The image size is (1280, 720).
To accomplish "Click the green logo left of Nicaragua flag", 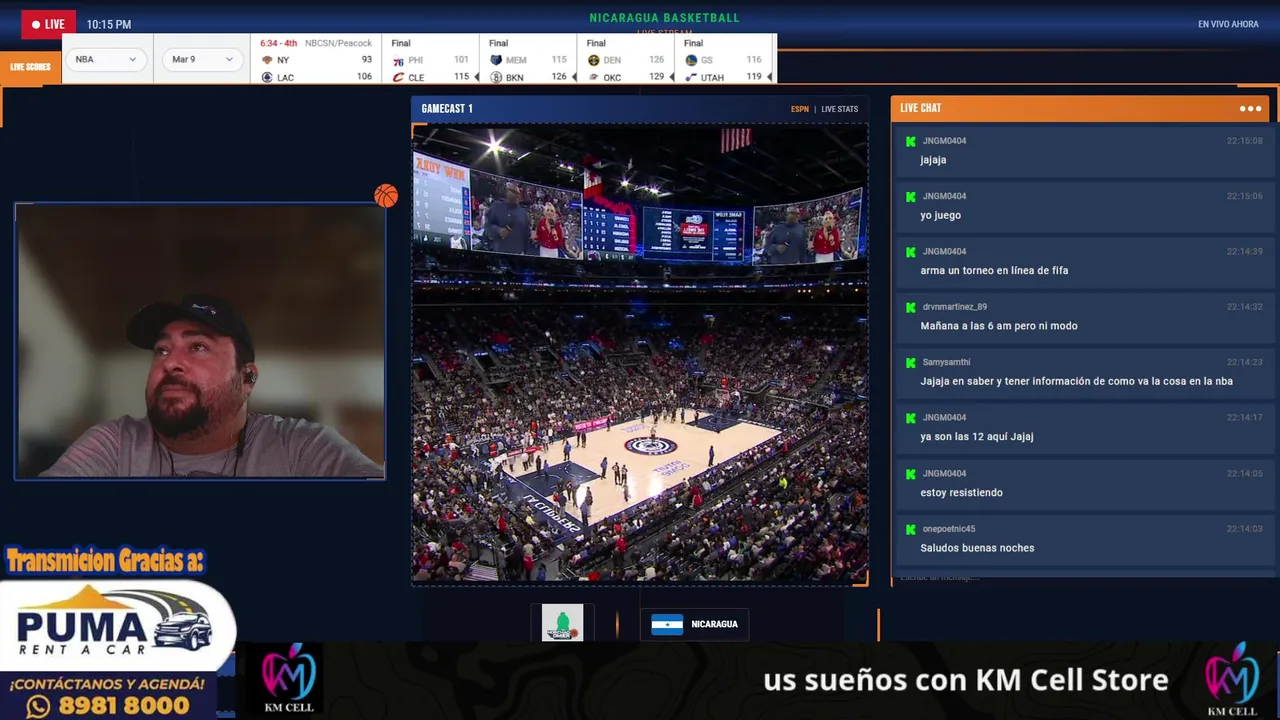I will point(562,623).
